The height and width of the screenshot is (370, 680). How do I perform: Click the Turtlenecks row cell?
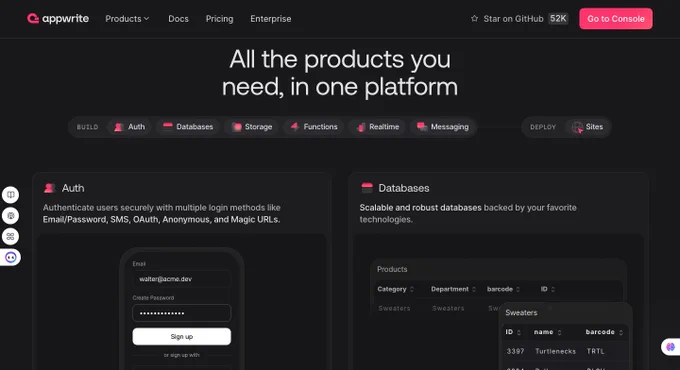pyautogui.click(x=556, y=351)
